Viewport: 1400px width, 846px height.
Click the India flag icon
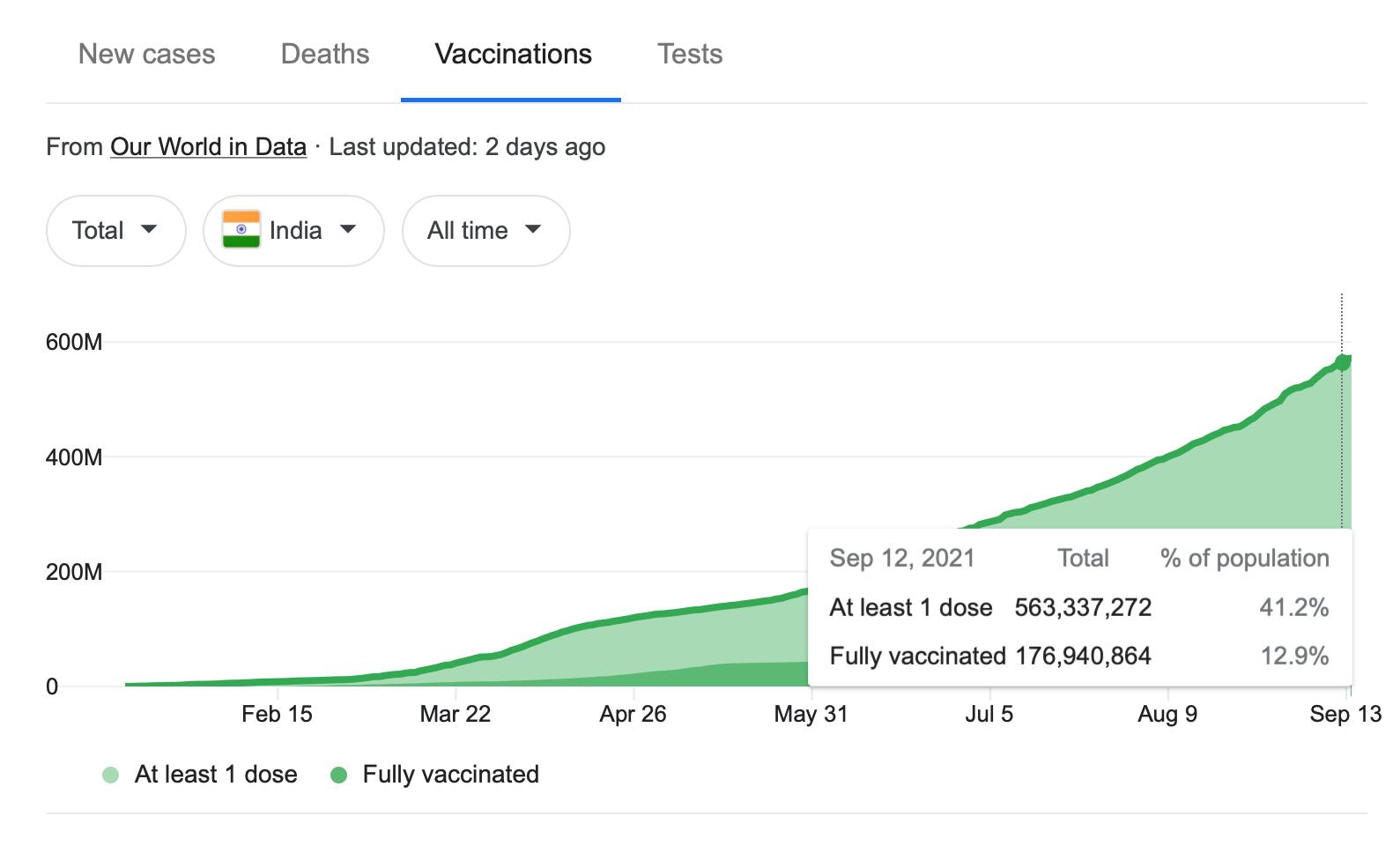[x=241, y=229]
